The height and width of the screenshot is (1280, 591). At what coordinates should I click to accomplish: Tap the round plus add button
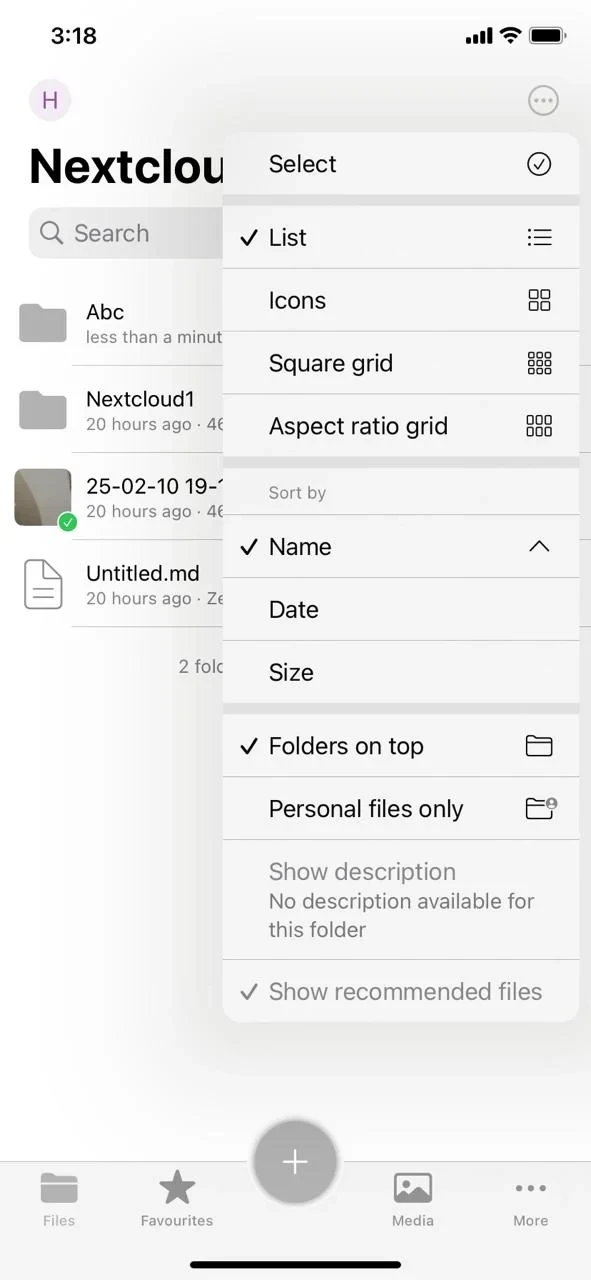click(295, 1161)
